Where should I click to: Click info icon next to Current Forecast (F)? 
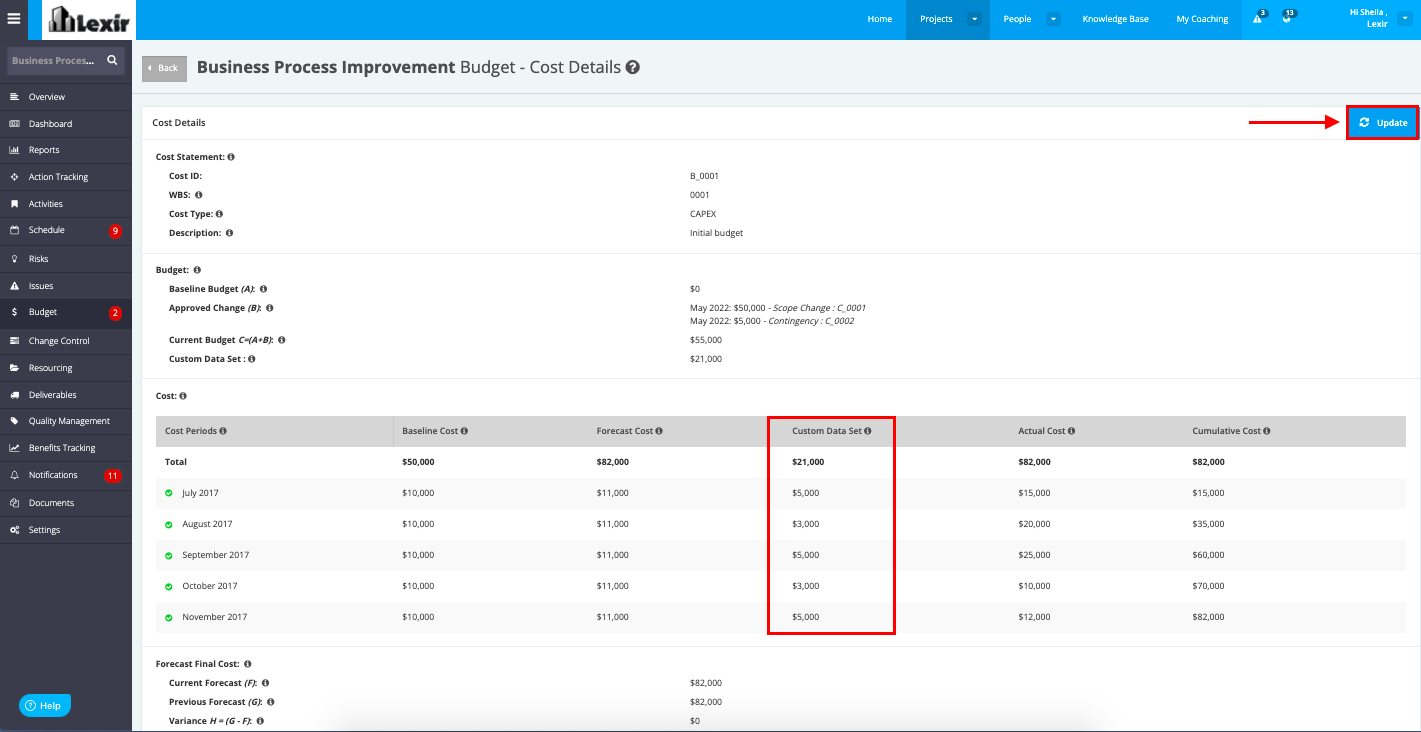coord(264,683)
